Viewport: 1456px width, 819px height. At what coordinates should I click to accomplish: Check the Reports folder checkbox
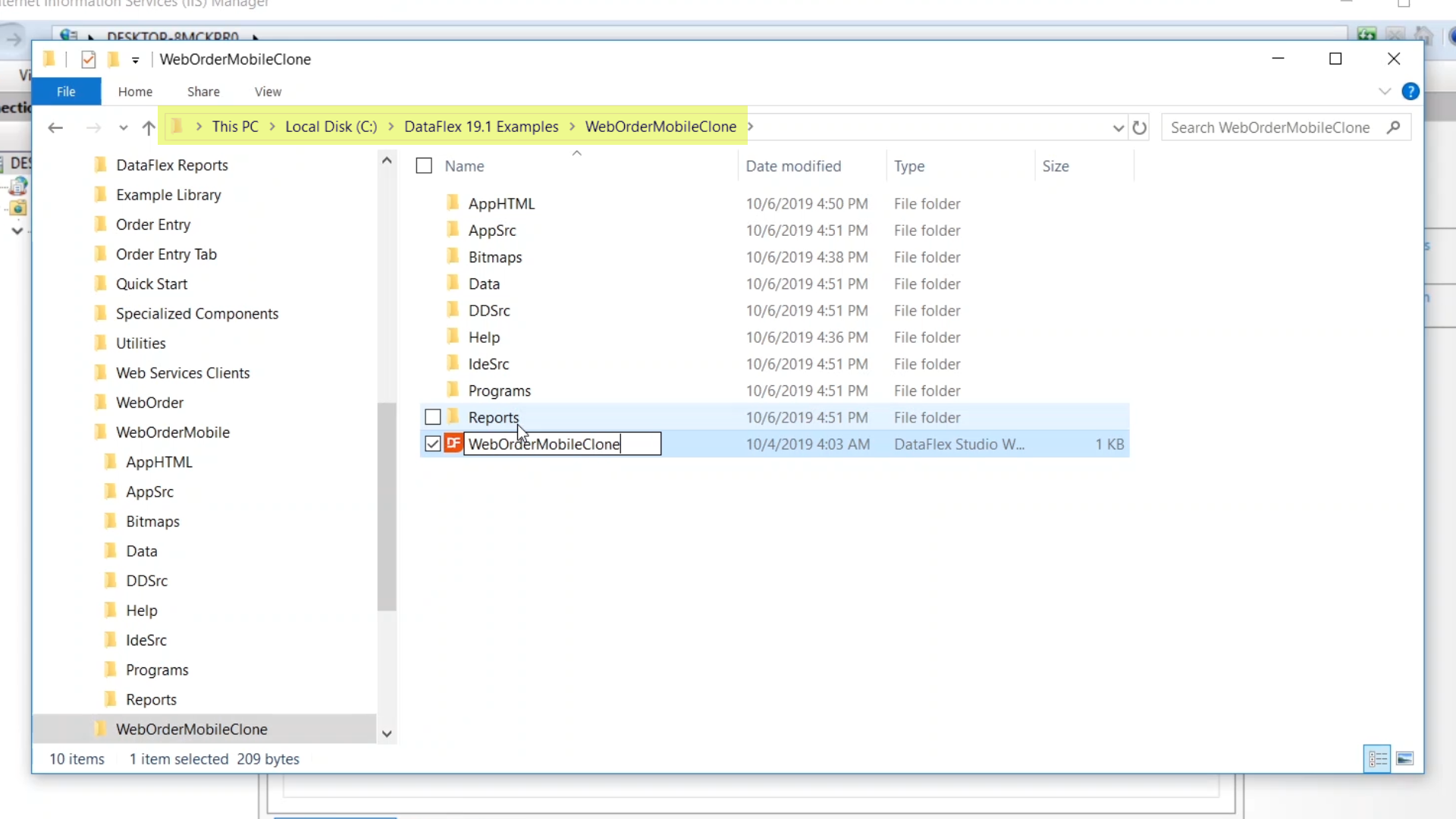tap(433, 417)
